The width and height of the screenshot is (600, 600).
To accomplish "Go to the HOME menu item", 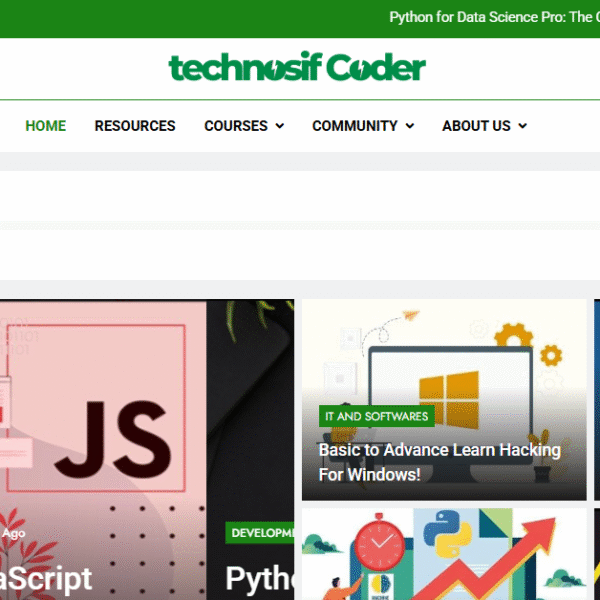I will [46, 126].
